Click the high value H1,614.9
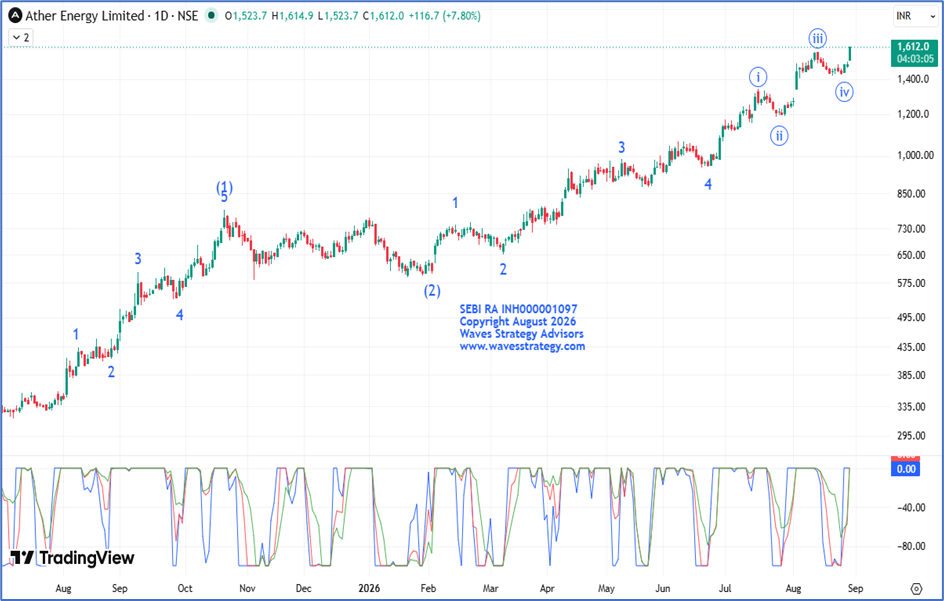 [x=292, y=16]
